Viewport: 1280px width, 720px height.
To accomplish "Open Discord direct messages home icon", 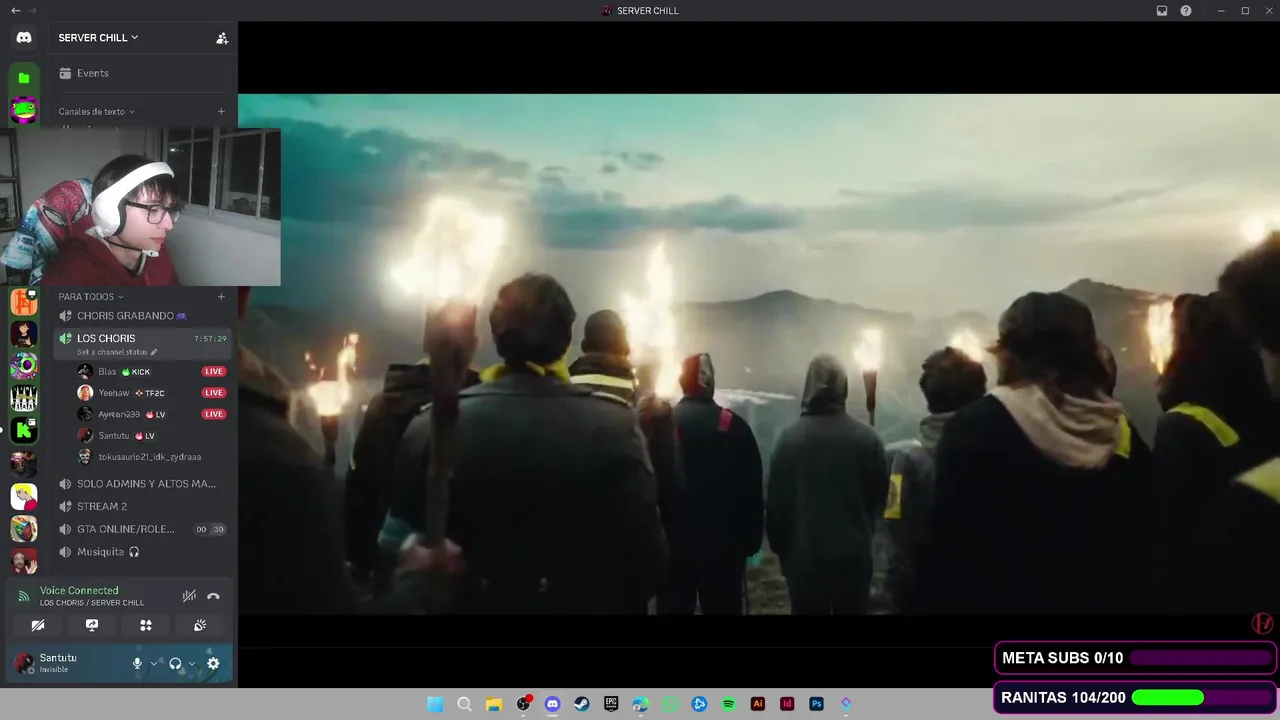I will point(24,38).
